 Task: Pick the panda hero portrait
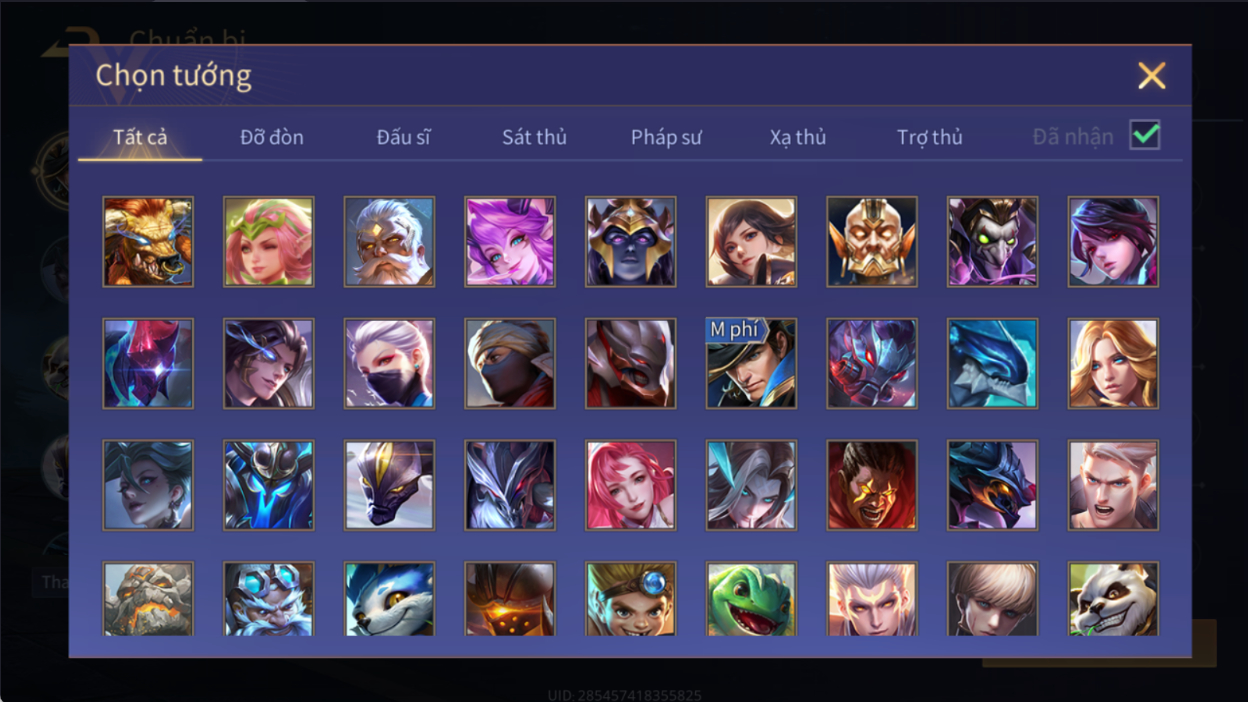1113,599
